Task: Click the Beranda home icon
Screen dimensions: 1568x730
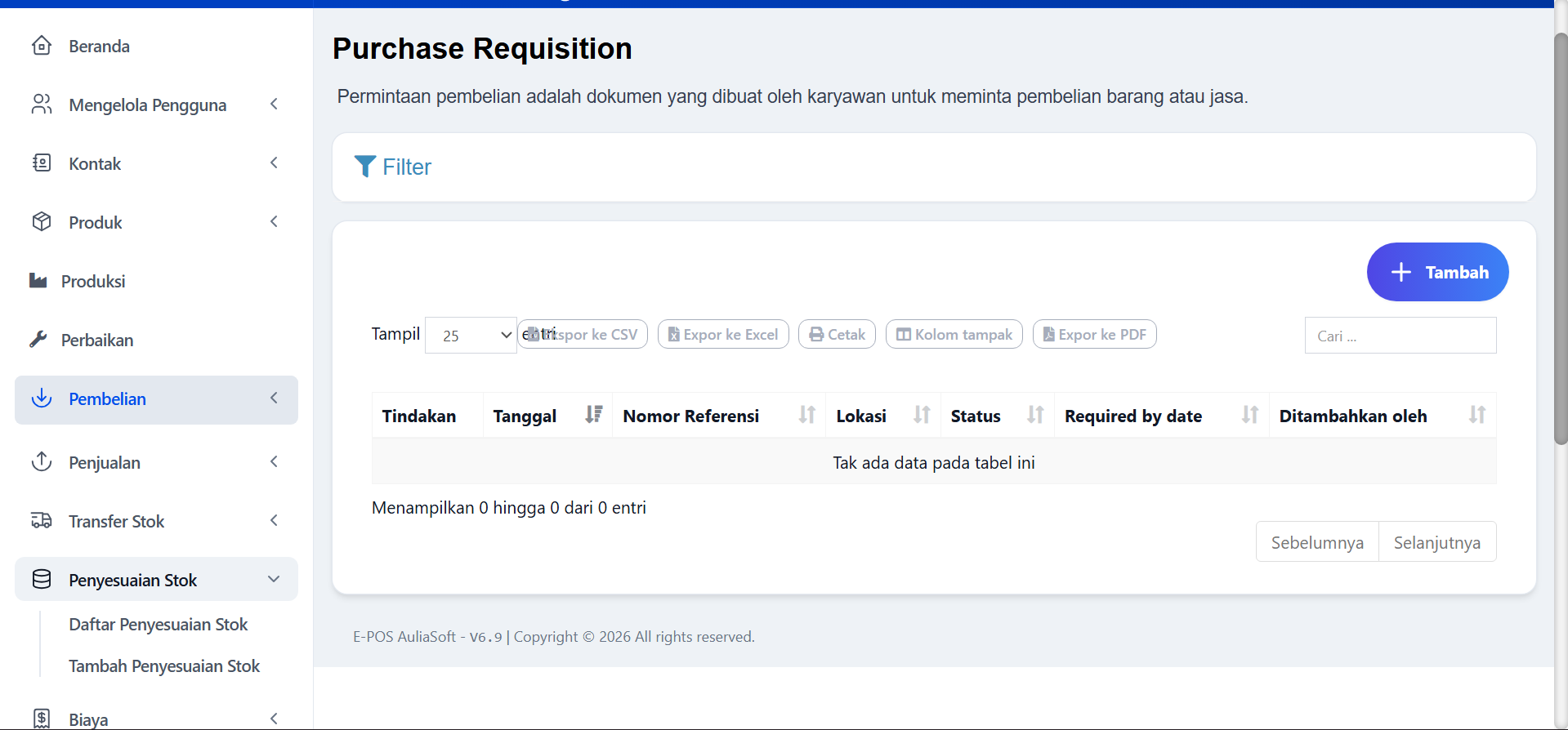Action: pos(42,46)
